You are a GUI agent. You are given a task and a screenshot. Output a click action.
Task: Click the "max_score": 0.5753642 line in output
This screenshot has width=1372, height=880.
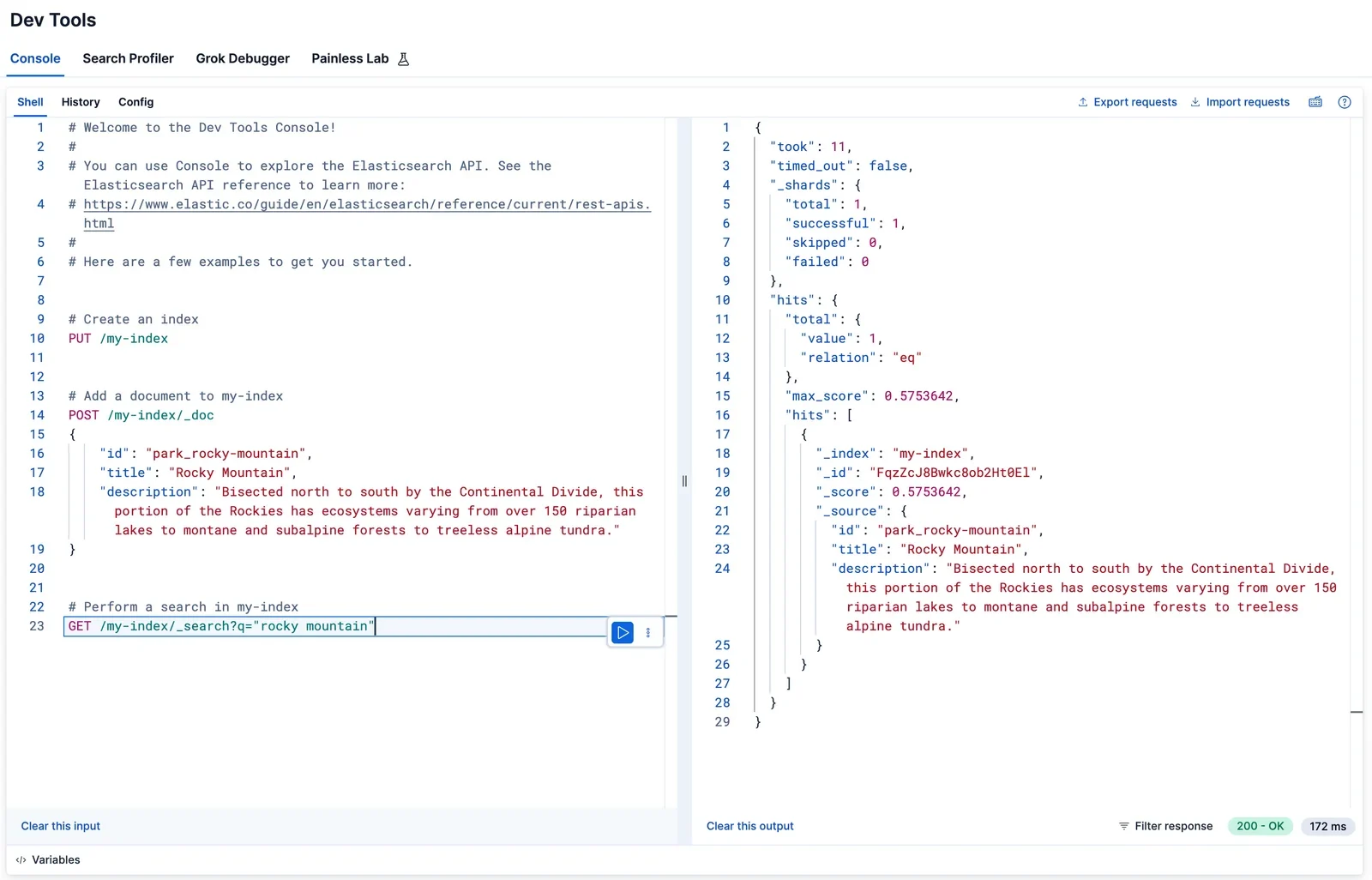(872, 396)
